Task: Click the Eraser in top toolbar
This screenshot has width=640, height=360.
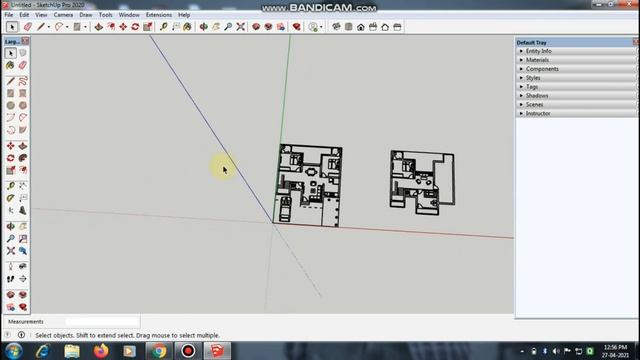Action: (x=28, y=27)
